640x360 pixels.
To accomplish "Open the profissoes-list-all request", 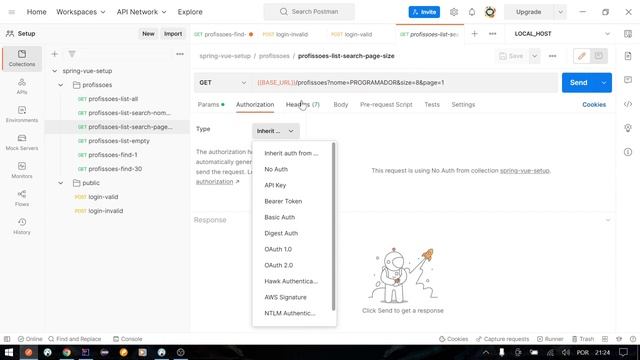I will (x=113, y=99).
